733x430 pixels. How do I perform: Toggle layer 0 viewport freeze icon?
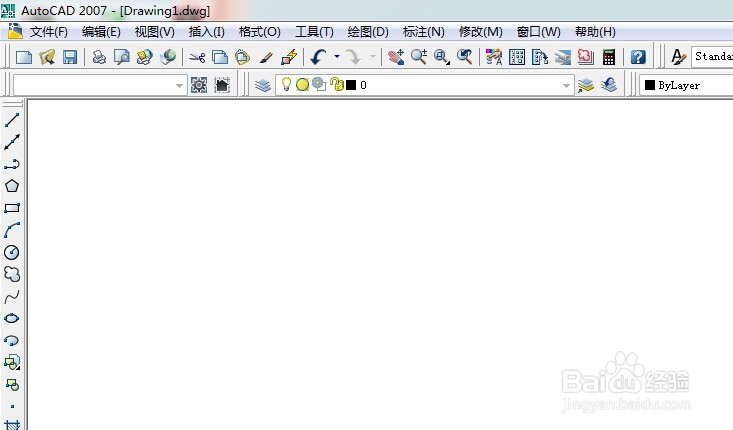pos(319,84)
